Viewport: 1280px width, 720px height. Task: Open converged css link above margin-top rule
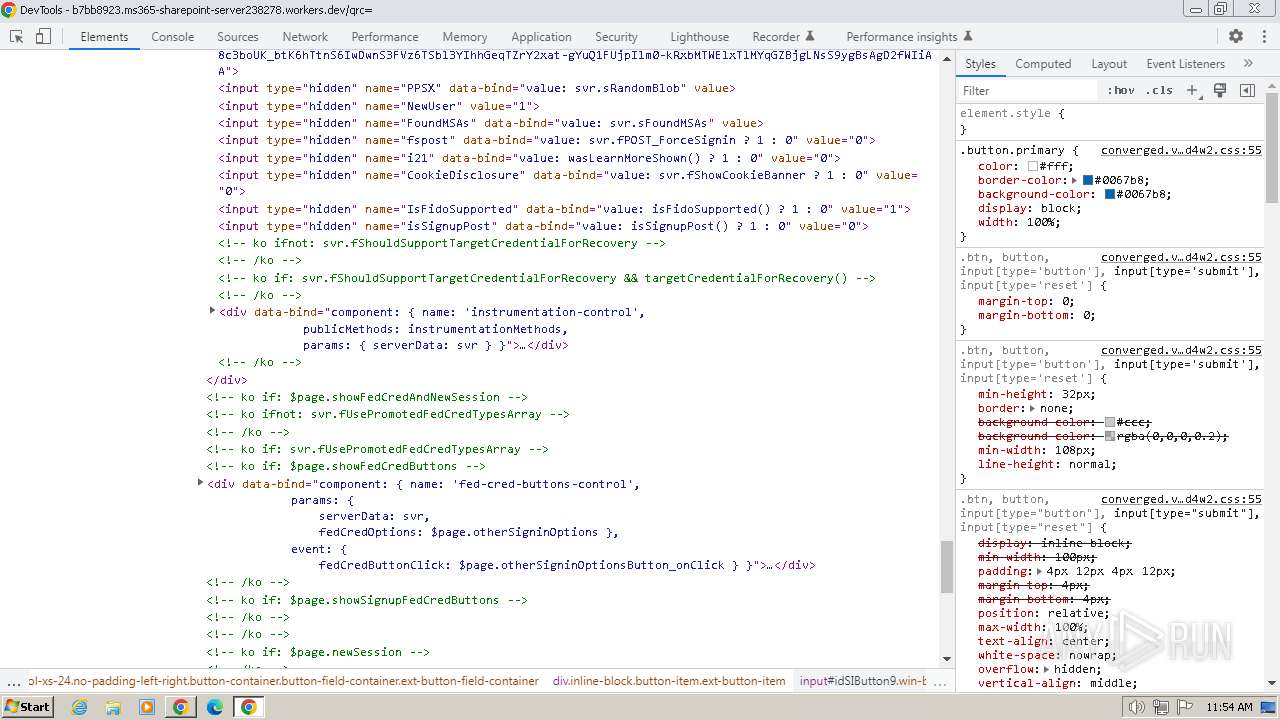(1181, 257)
